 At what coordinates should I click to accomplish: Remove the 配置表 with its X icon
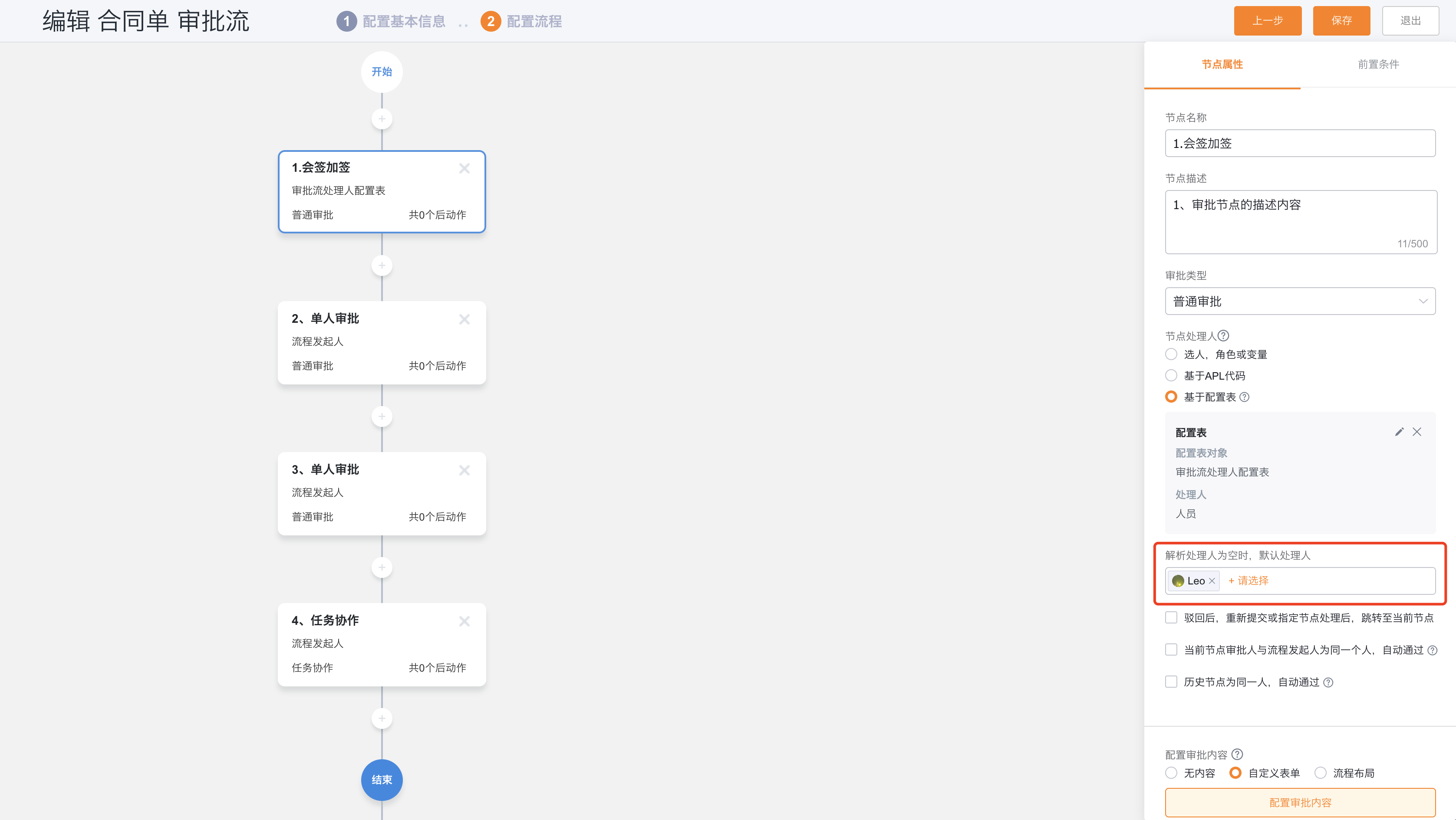(1417, 431)
